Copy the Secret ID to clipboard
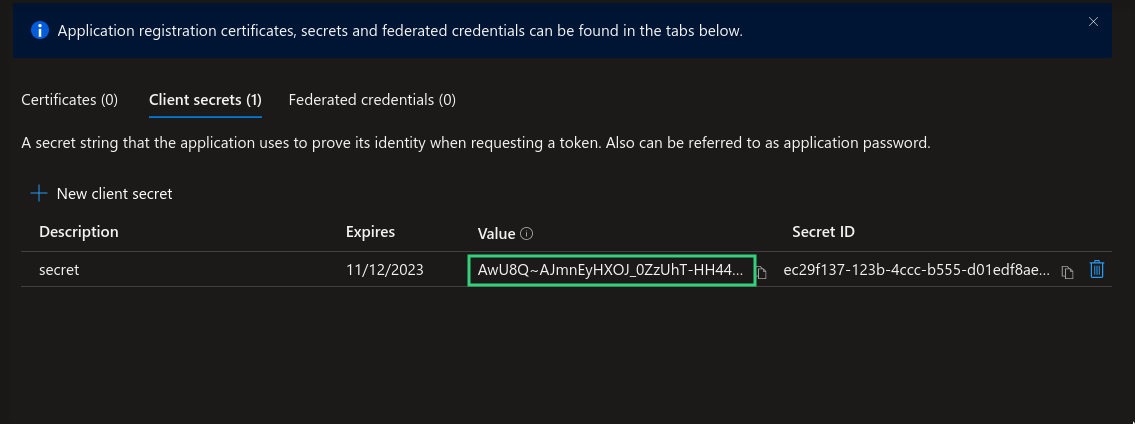Image resolution: width=1135 pixels, height=424 pixels. 1067,272
